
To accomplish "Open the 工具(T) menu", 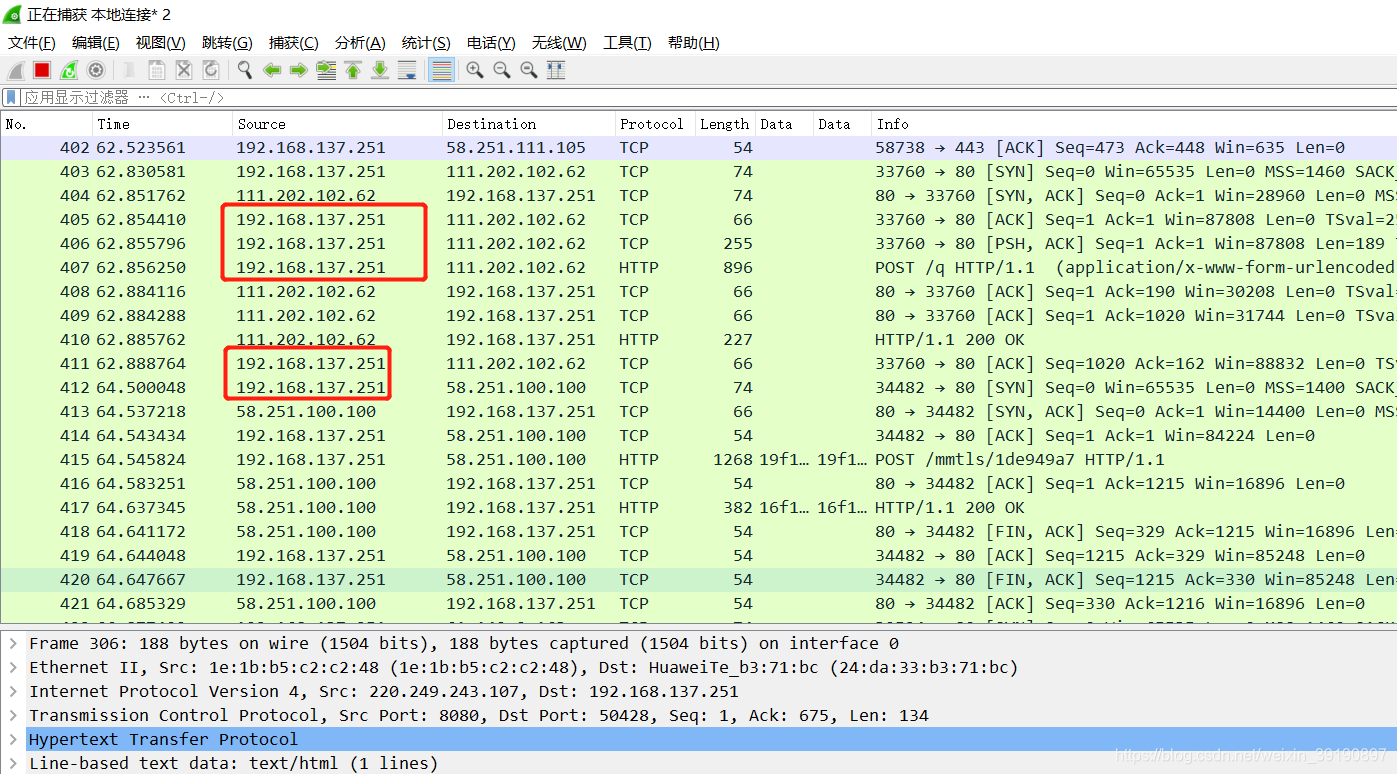I will click(627, 43).
